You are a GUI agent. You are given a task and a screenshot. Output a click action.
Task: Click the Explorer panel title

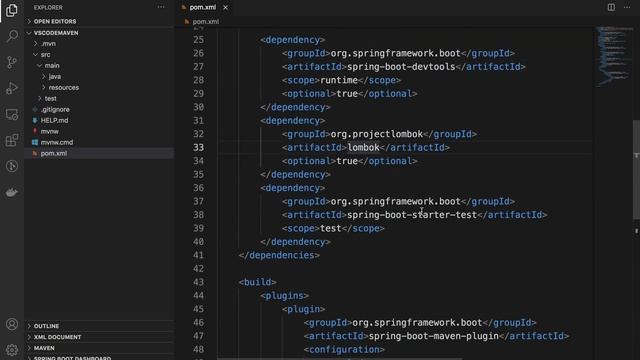tap(48, 7)
